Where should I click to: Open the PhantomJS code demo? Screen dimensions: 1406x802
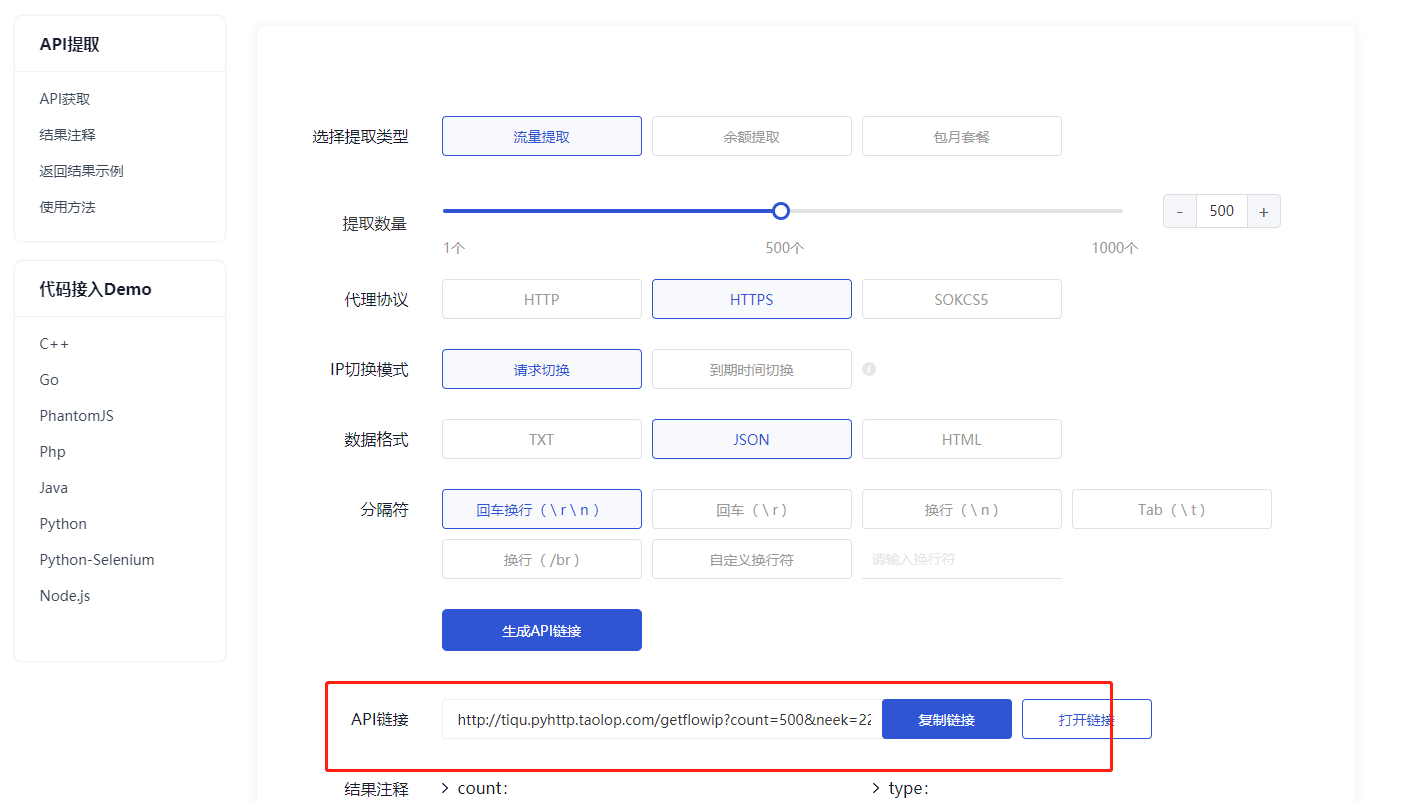click(x=77, y=416)
